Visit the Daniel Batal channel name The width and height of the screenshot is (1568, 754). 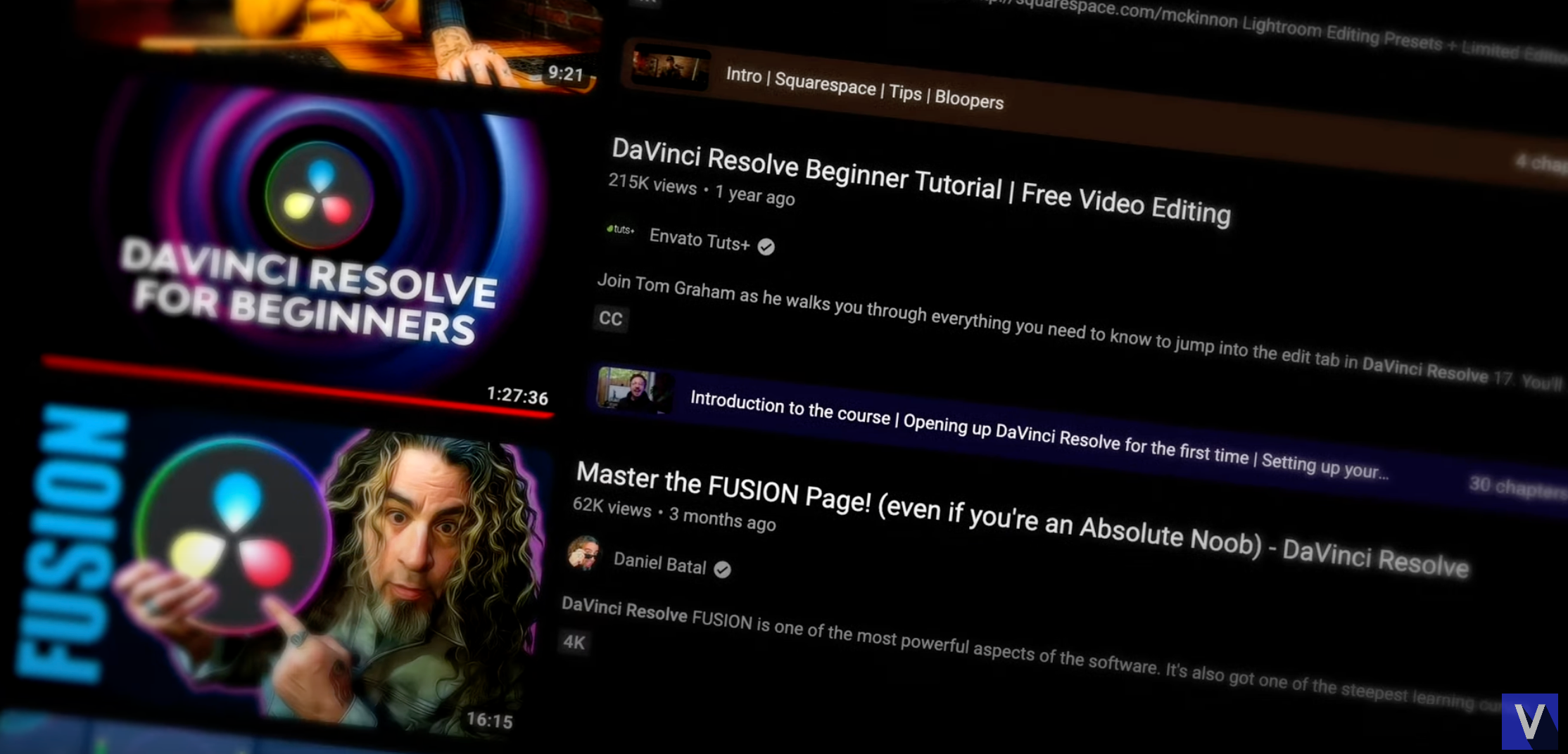(659, 563)
